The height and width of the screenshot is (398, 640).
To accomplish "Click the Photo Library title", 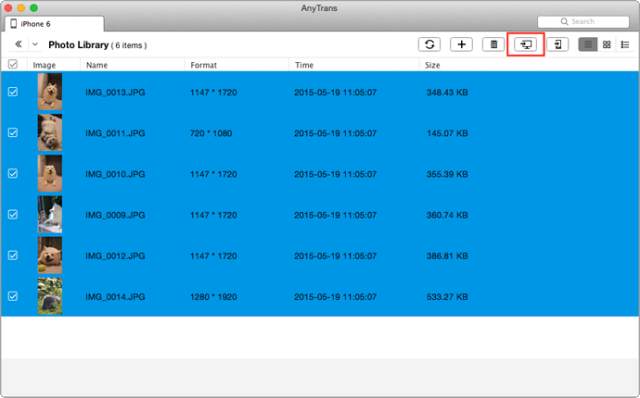I will click(78, 45).
